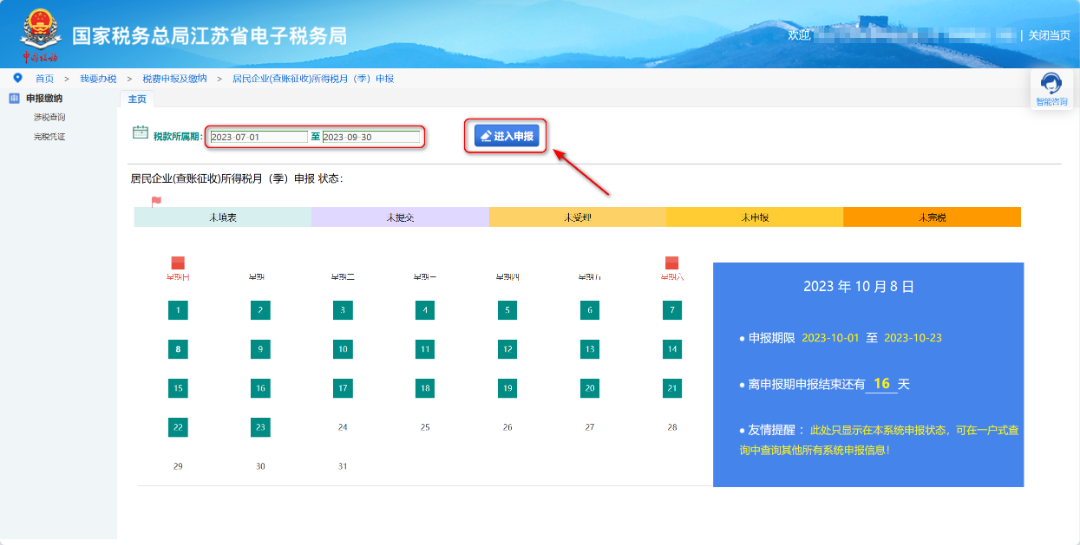Click the date heading 2023 年 10 月 8 日

click(859, 287)
